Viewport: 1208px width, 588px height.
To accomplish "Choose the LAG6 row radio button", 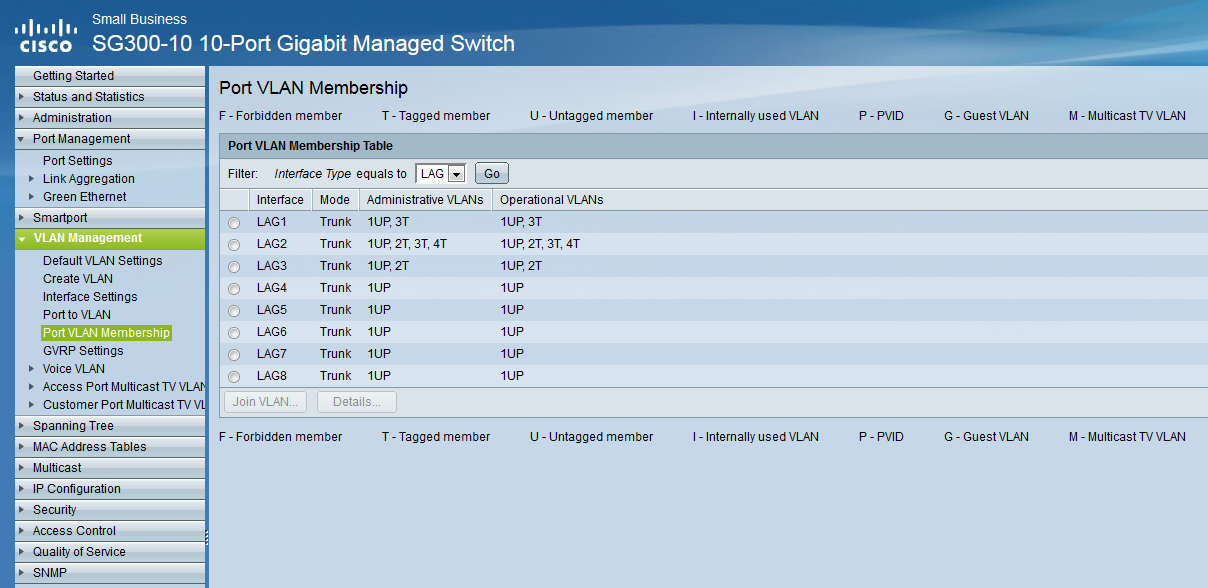I will click(x=234, y=333).
